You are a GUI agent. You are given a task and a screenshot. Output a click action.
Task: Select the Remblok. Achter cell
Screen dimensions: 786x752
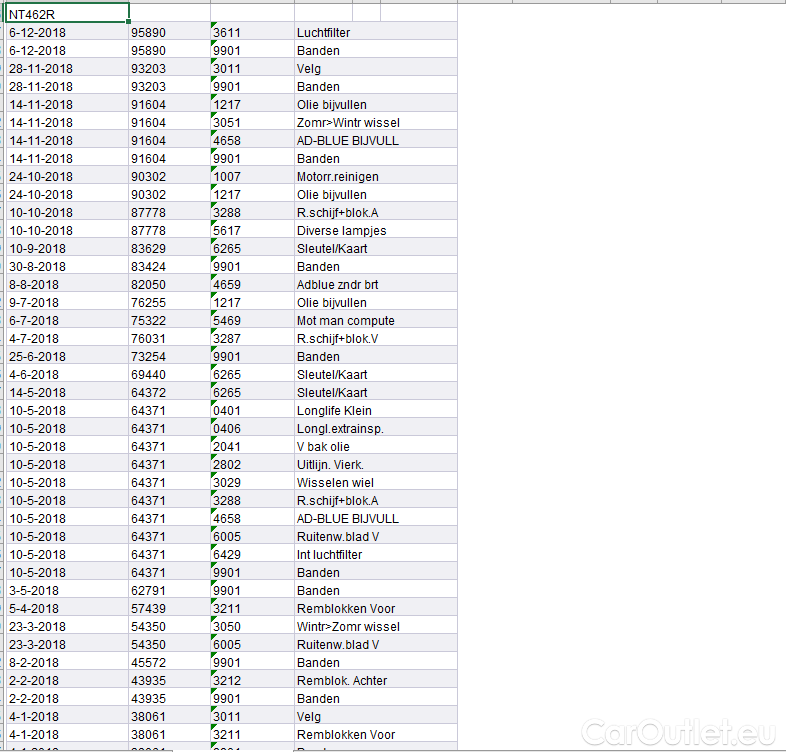(342, 680)
